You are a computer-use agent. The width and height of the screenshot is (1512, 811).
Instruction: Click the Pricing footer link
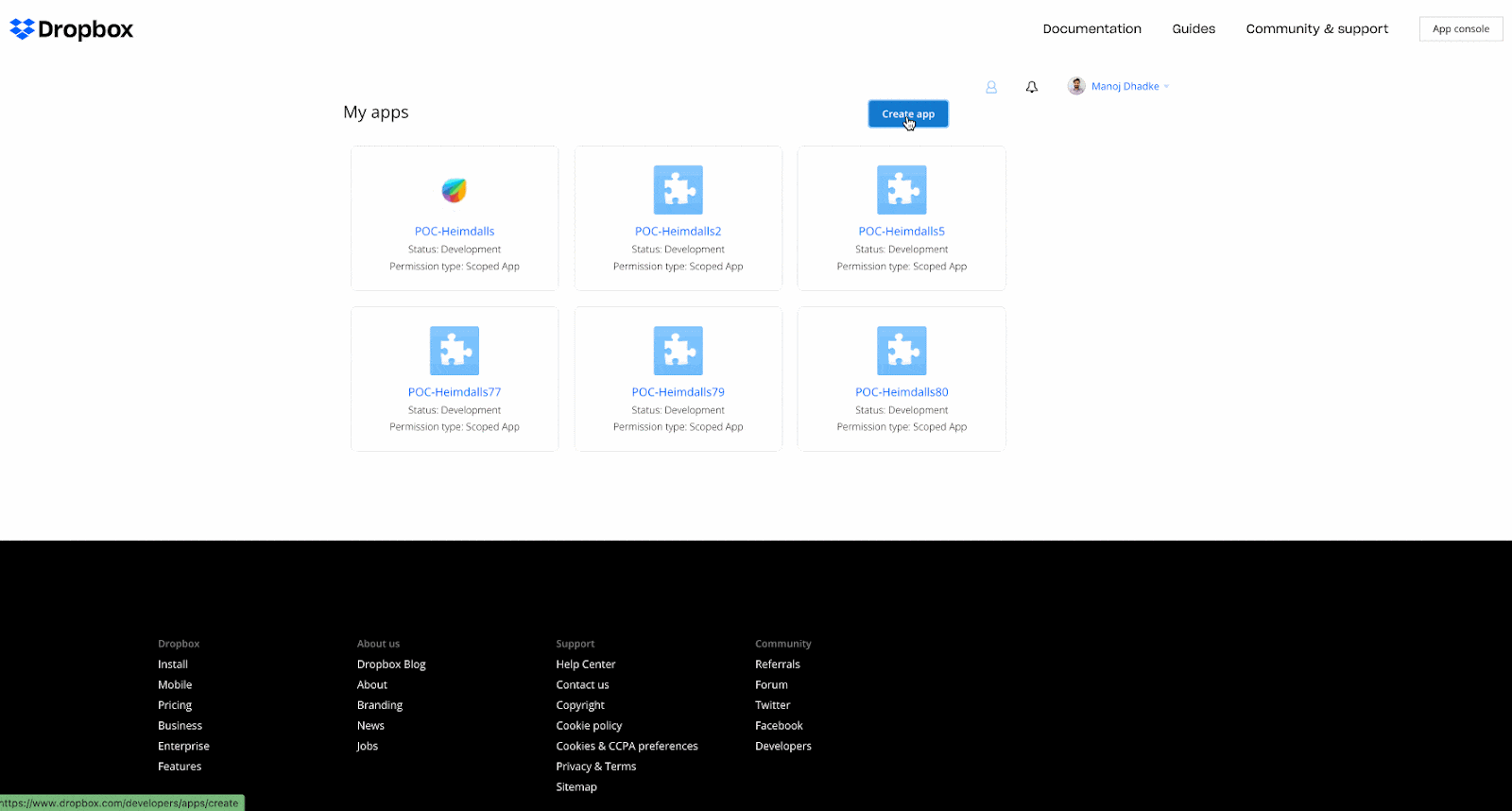(x=175, y=705)
